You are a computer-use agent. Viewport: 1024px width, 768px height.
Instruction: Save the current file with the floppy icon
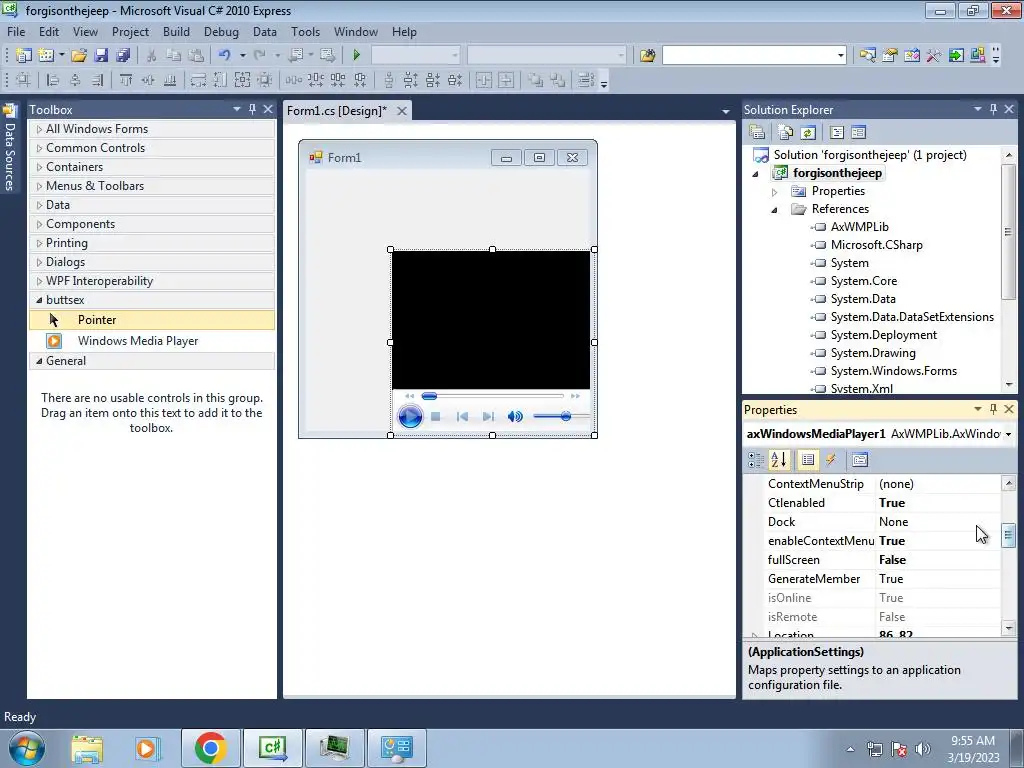101,56
